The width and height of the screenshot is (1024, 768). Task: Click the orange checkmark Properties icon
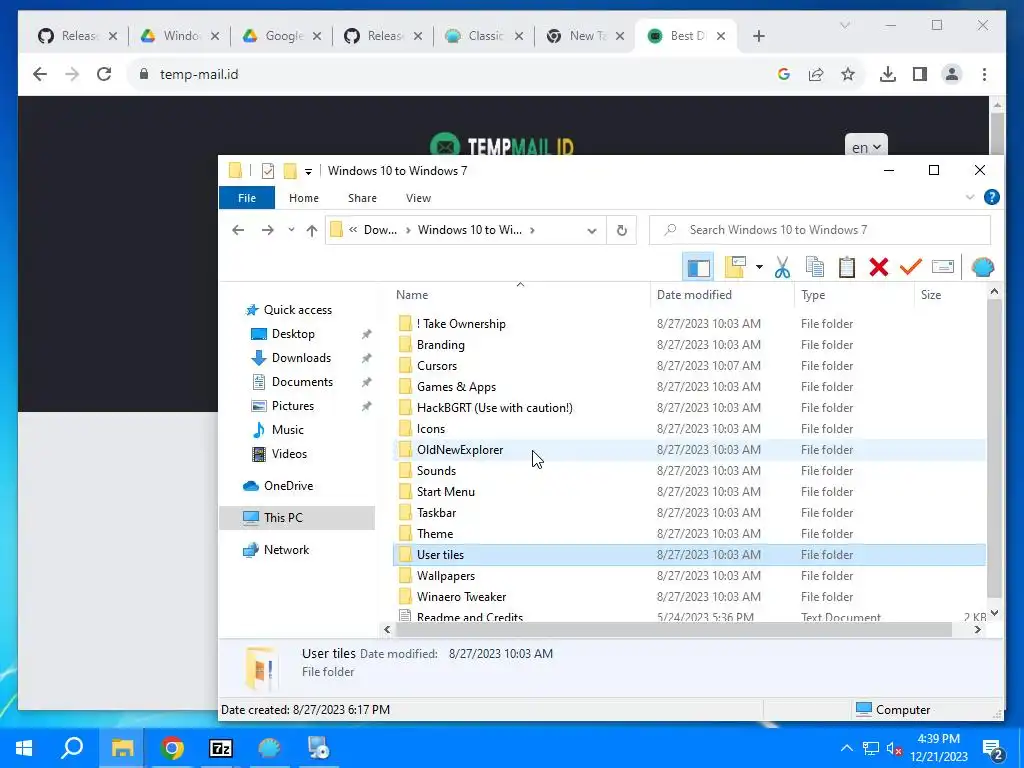tap(910, 266)
